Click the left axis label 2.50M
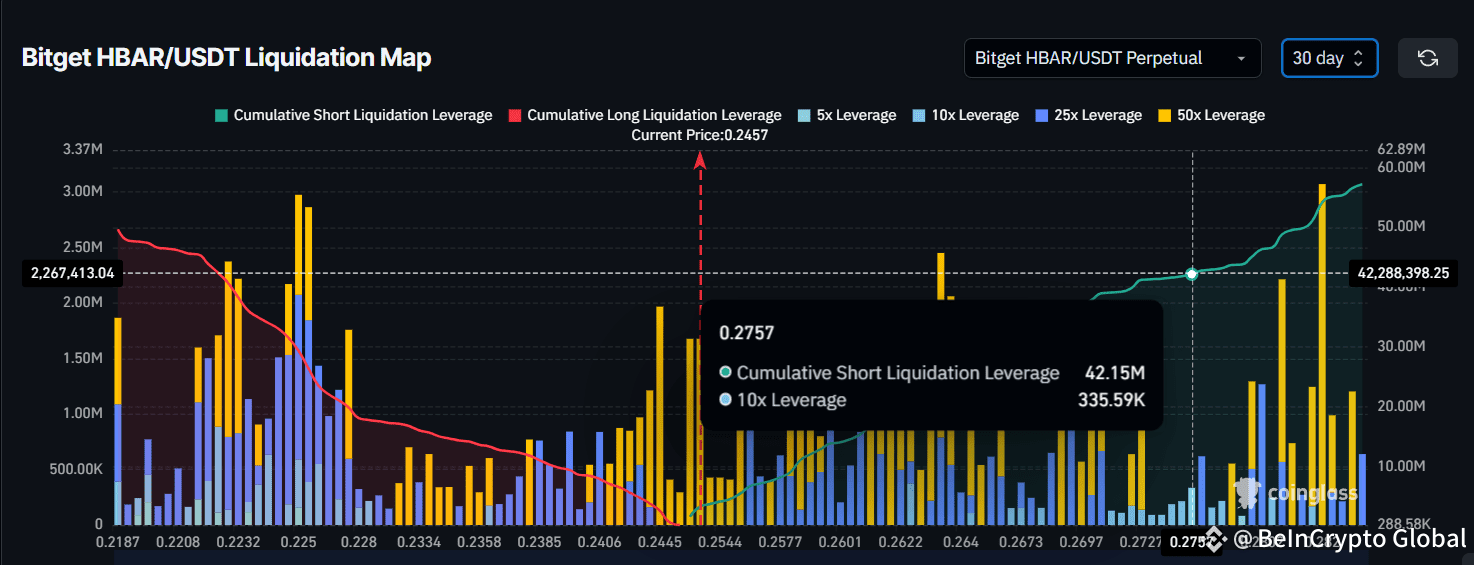The image size is (1474, 565). click(83, 247)
